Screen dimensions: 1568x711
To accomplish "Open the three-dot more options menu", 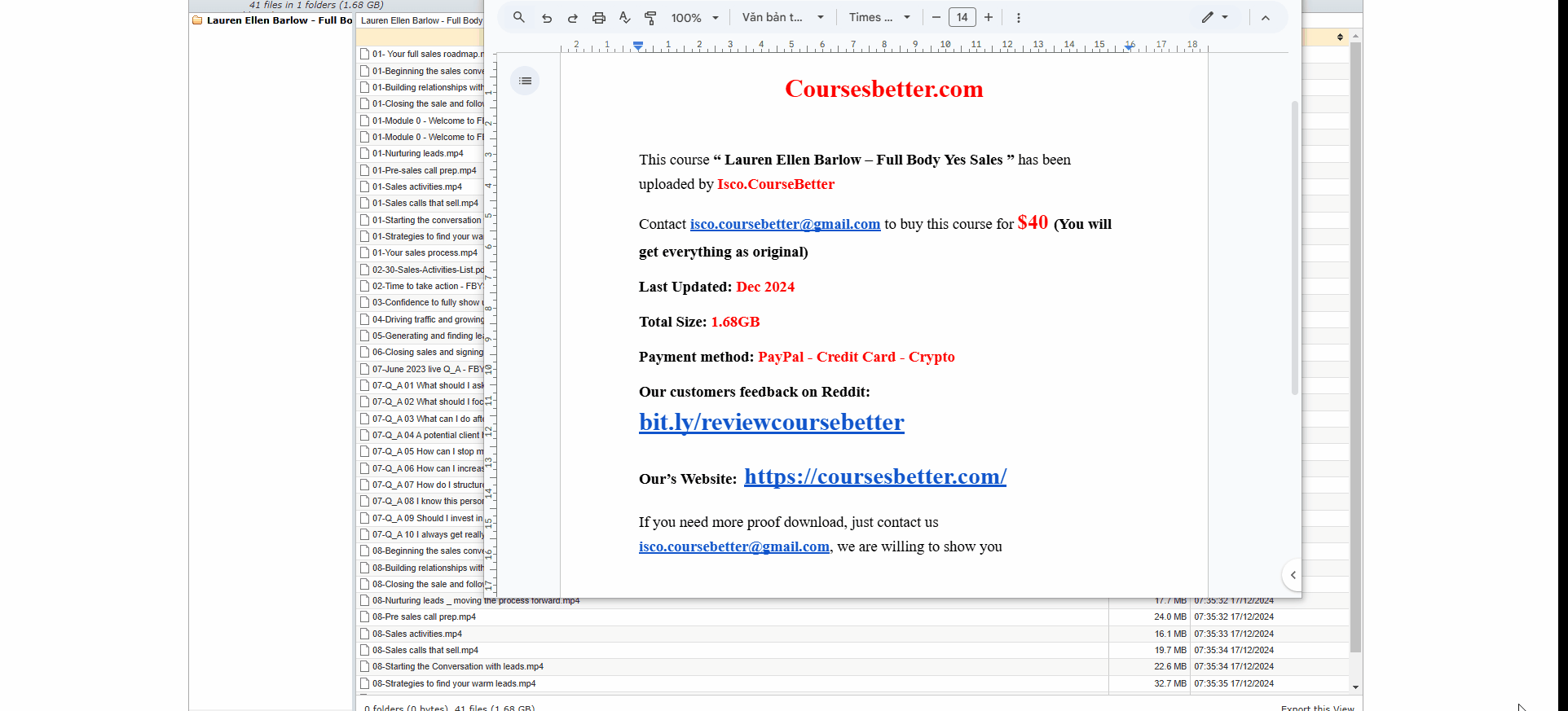I will pyautogui.click(x=1018, y=18).
